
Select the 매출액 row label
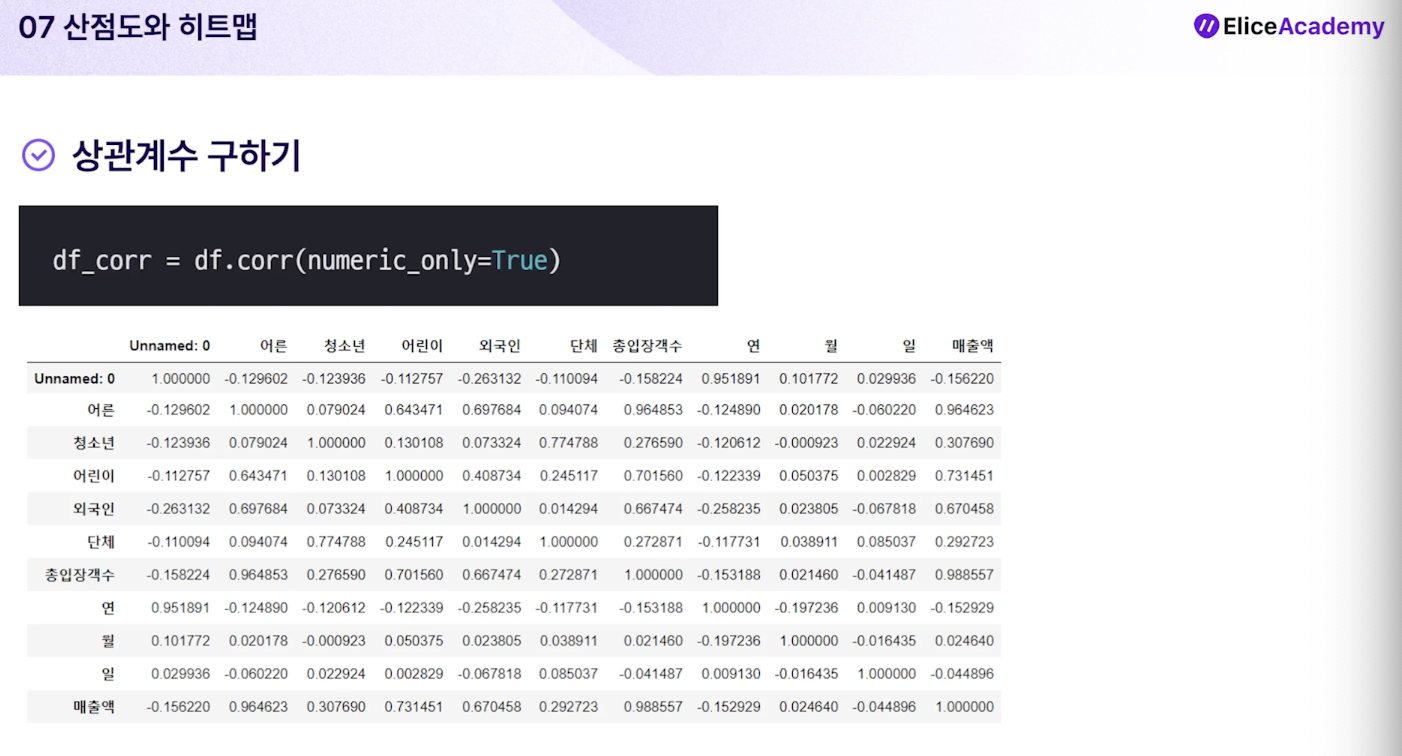94,707
